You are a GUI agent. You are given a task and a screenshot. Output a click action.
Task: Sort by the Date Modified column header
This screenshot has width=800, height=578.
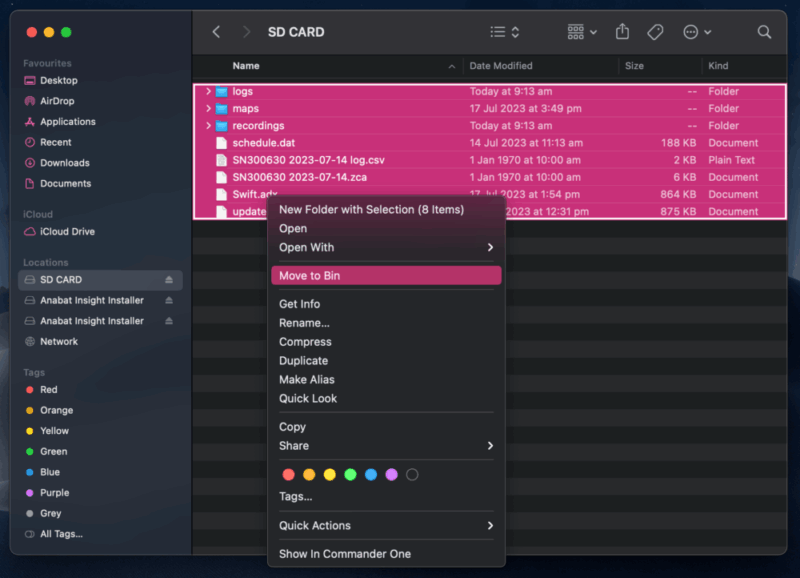[x=501, y=66]
